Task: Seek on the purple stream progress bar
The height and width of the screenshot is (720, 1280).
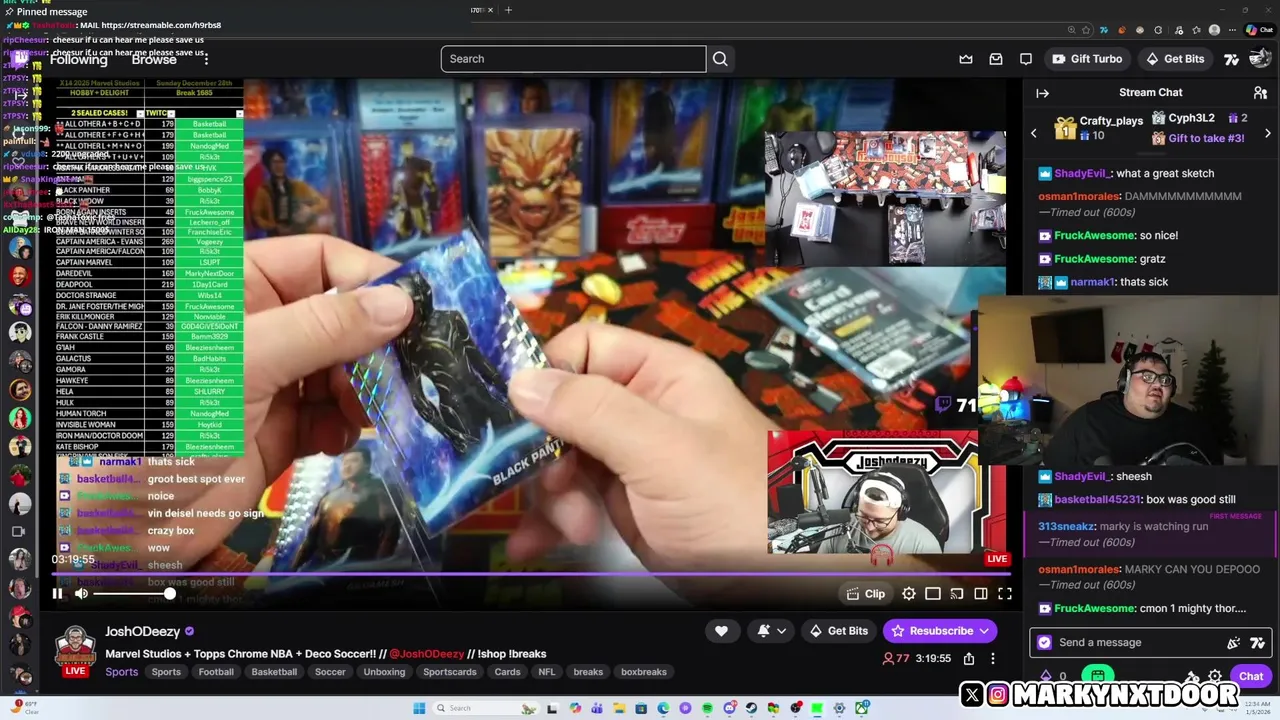Action: pyautogui.click(x=532, y=574)
